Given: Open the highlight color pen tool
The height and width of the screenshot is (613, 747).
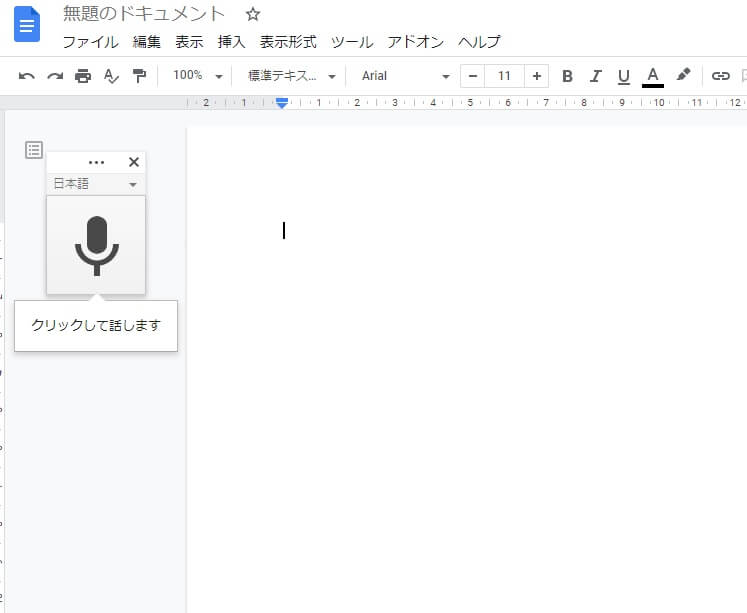Looking at the screenshot, I should 684,75.
